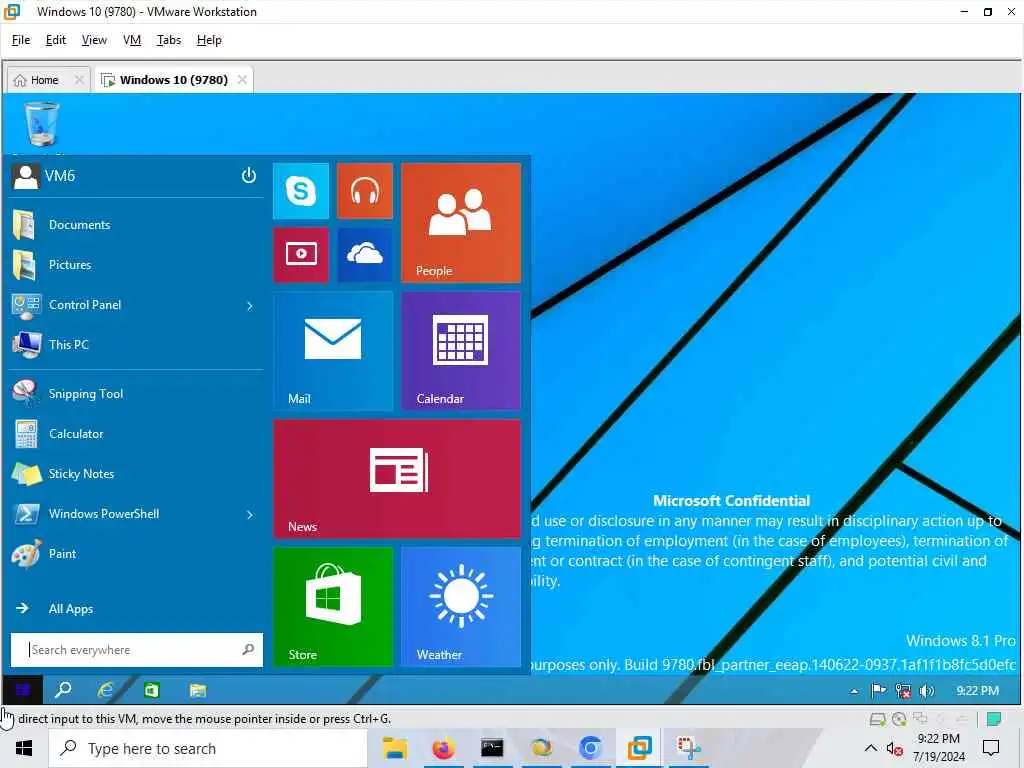Open Chrome on host taskbar

[x=590, y=748]
